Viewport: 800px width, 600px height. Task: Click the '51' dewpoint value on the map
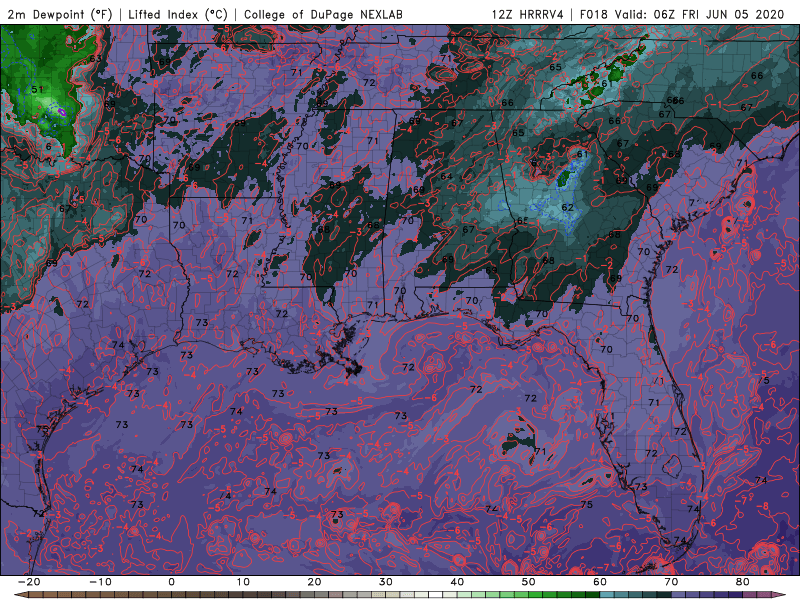[37, 89]
